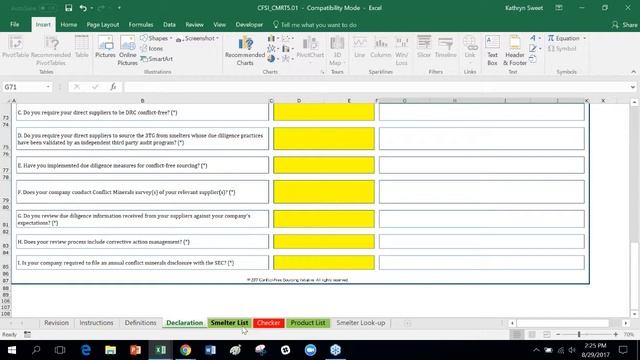This screenshot has height=360, width=640.
Task: Expand the Screenshot dropdown
Action: point(218,38)
